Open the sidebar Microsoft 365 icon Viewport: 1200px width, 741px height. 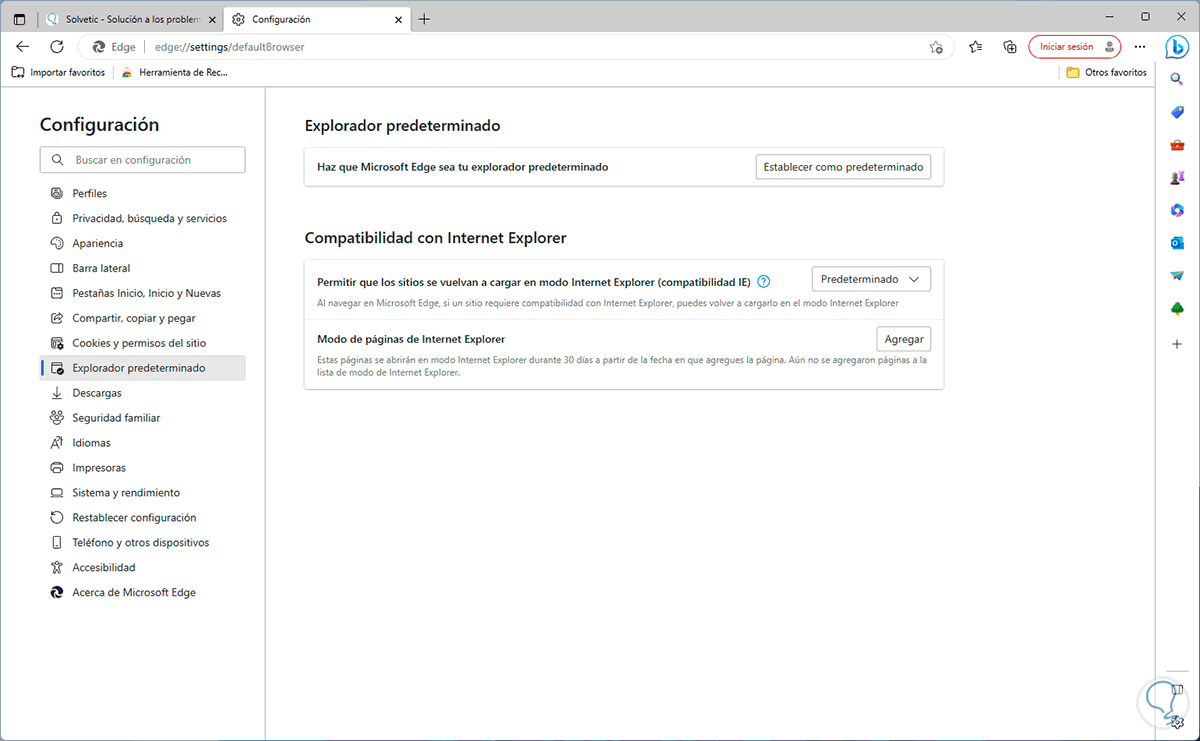(1177, 210)
